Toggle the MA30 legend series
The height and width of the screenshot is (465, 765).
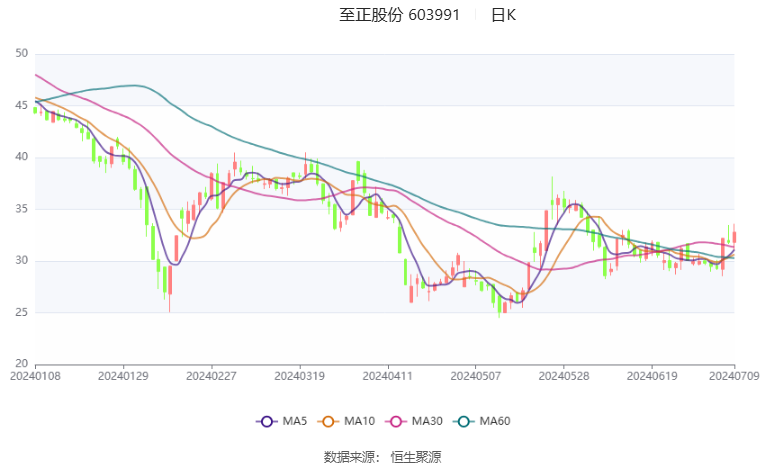(x=414, y=421)
